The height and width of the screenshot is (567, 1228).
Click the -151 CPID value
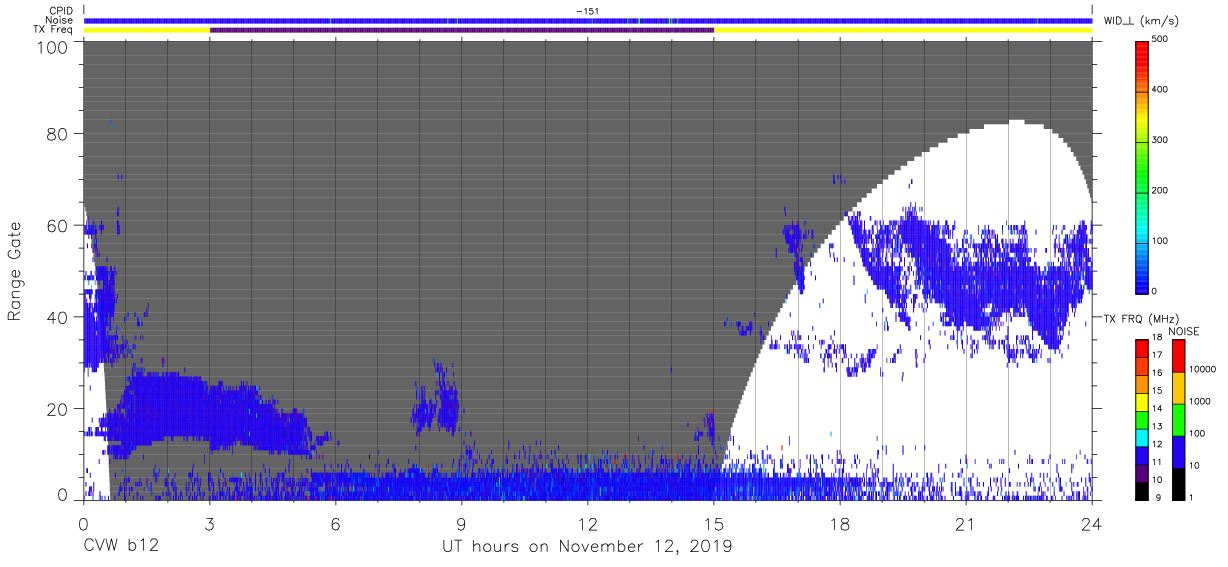587,11
